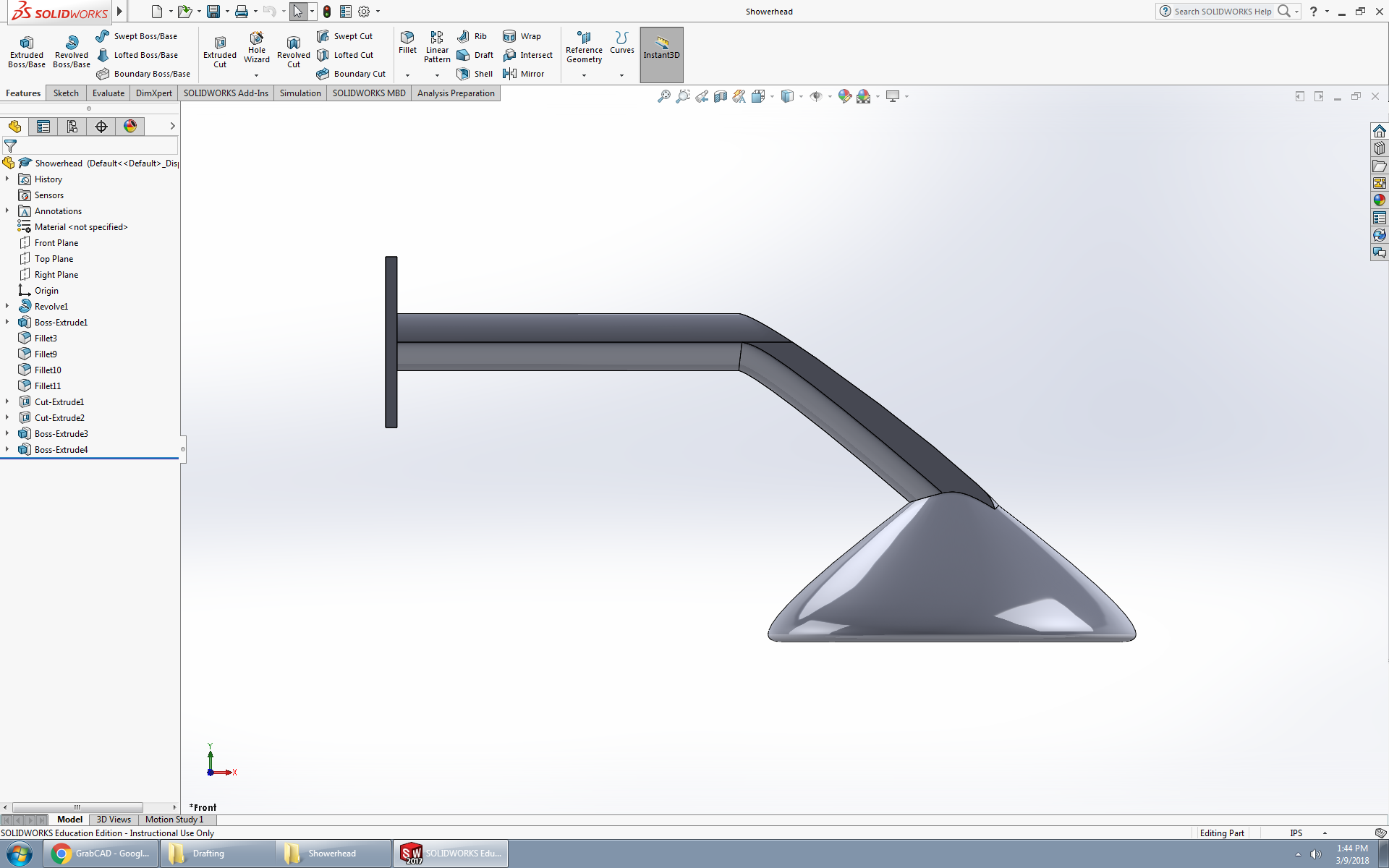
Task: Select the Mirror tool
Action: 523,74
